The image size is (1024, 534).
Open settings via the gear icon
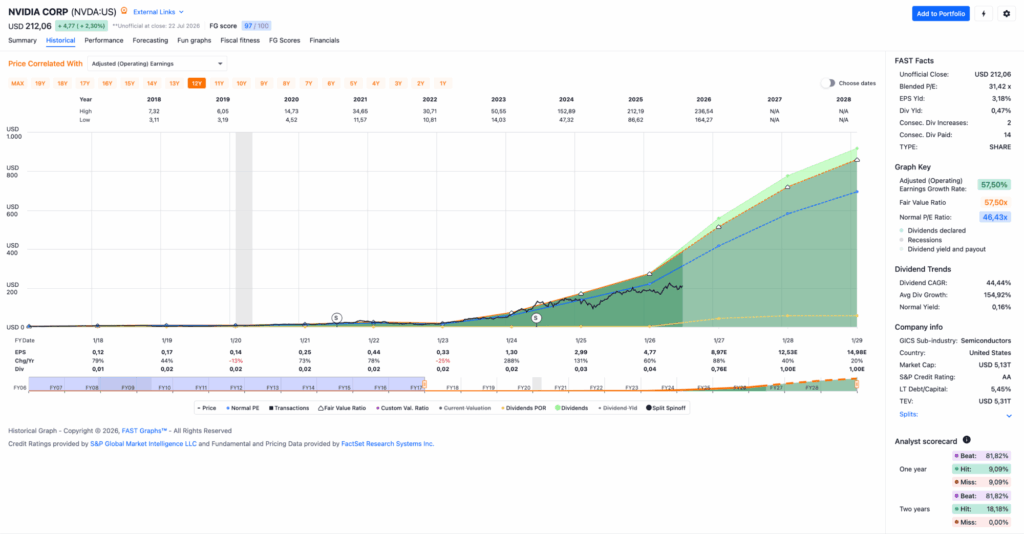[1006, 14]
